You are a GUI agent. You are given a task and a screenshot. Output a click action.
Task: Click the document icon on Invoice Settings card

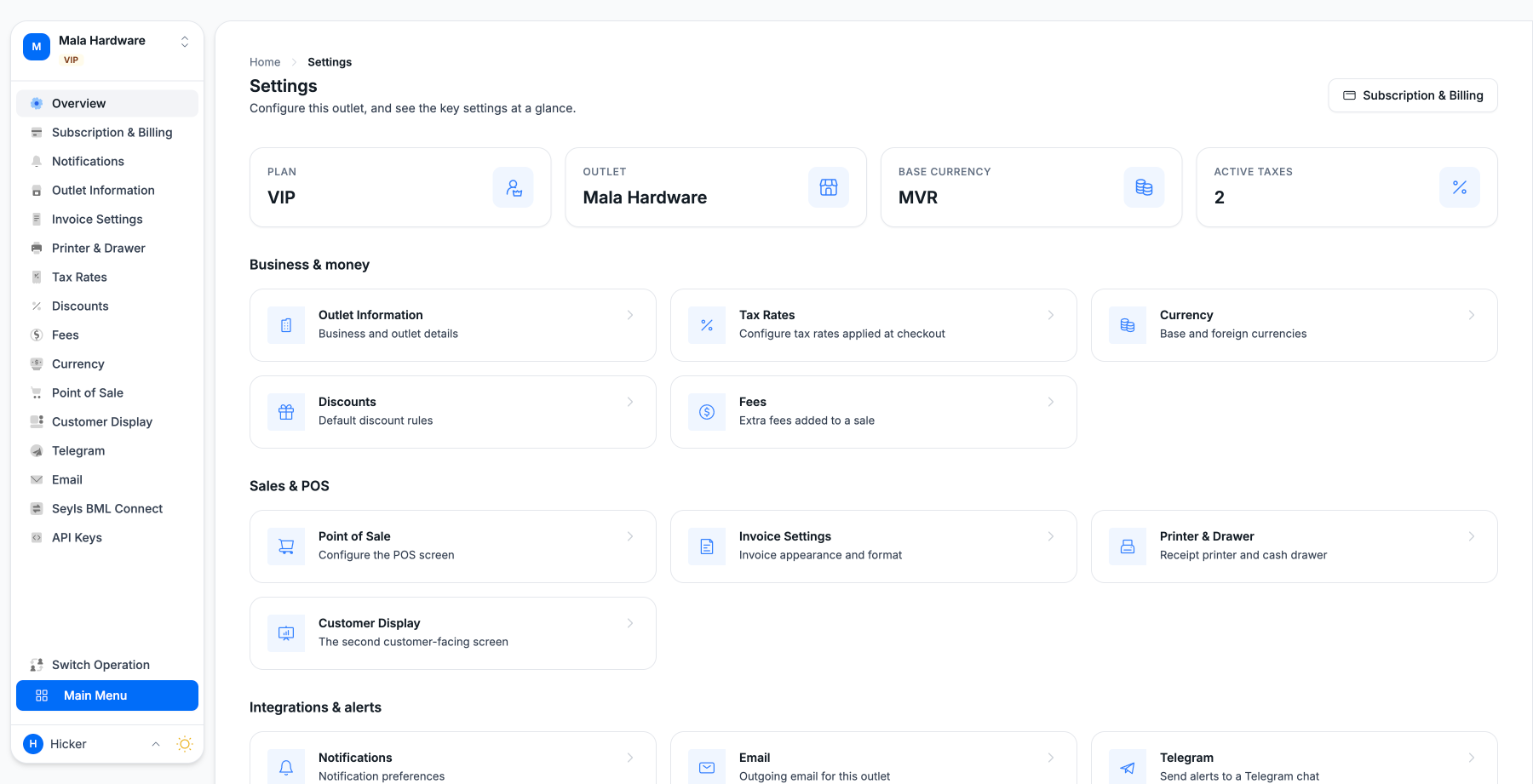[x=707, y=546]
